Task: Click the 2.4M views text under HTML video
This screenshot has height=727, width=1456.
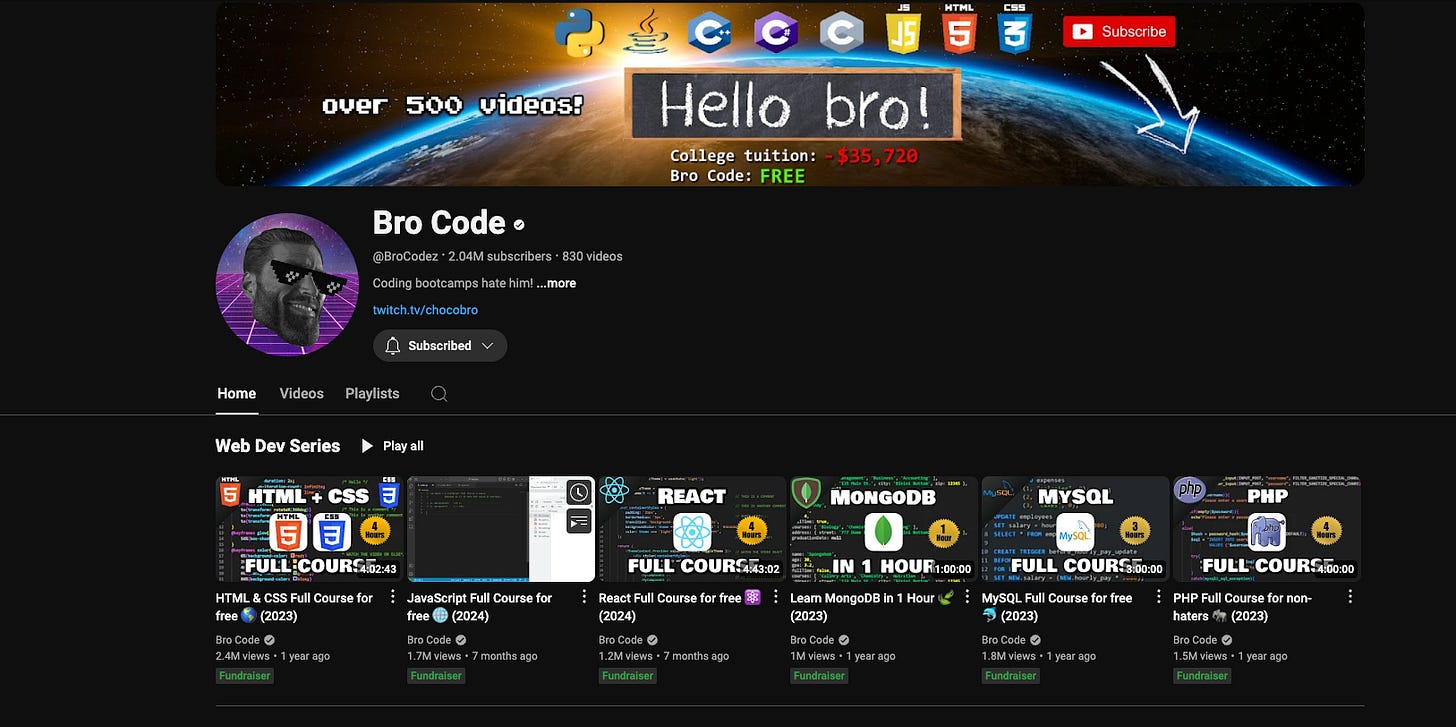Action: [x=243, y=656]
